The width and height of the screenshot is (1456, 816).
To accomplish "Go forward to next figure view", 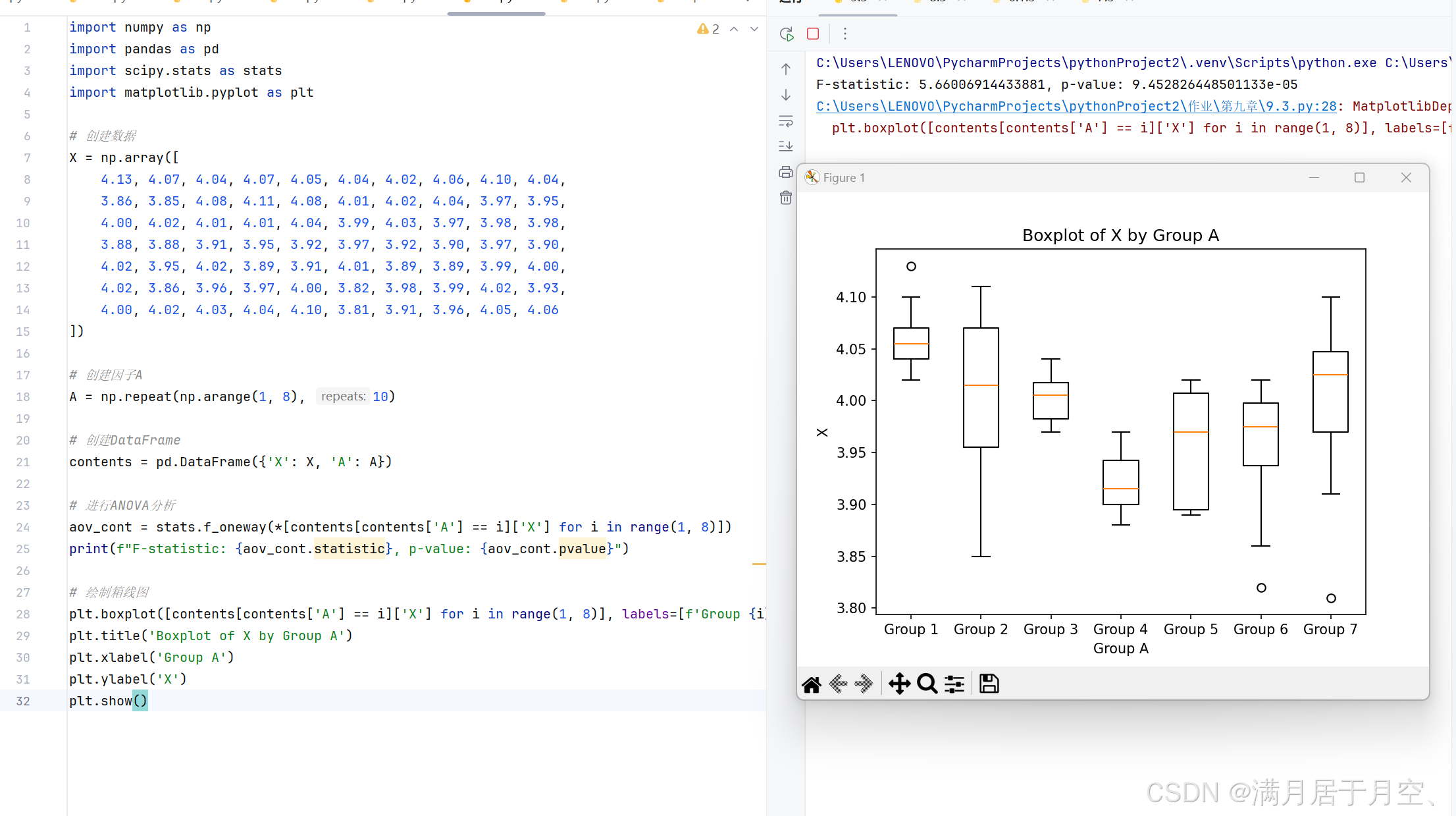I will coord(864,684).
